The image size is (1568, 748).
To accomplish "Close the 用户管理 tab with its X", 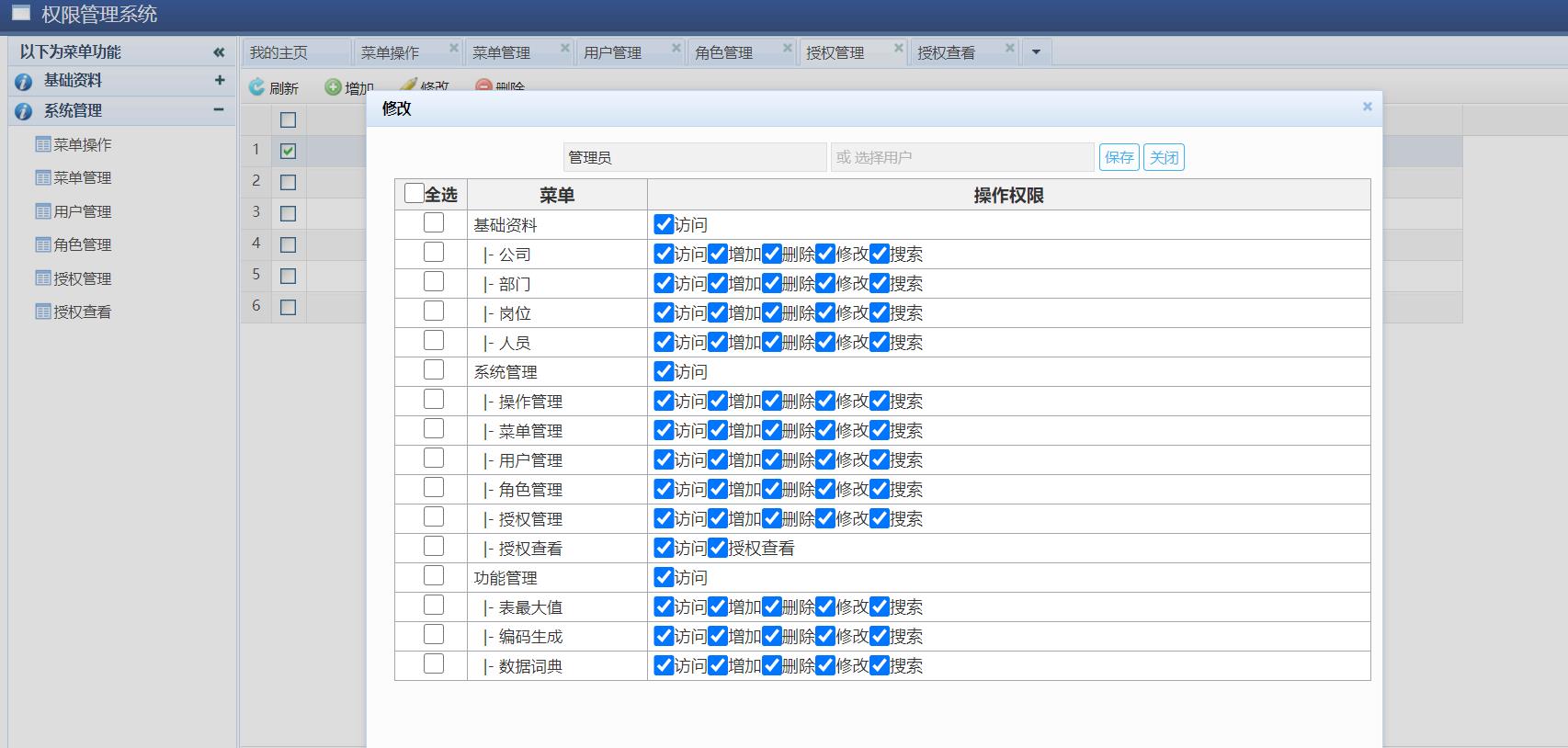I will pos(676,48).
